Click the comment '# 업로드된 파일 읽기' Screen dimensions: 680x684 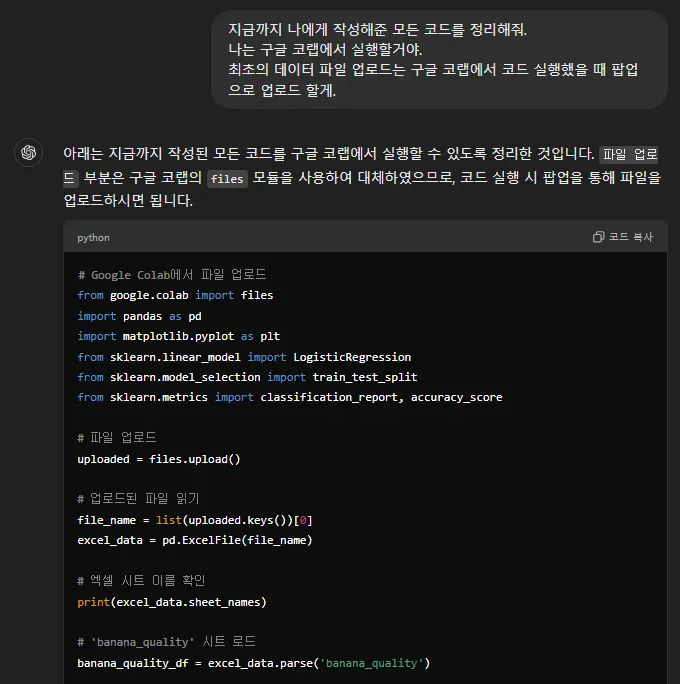[x=138, y=499]
